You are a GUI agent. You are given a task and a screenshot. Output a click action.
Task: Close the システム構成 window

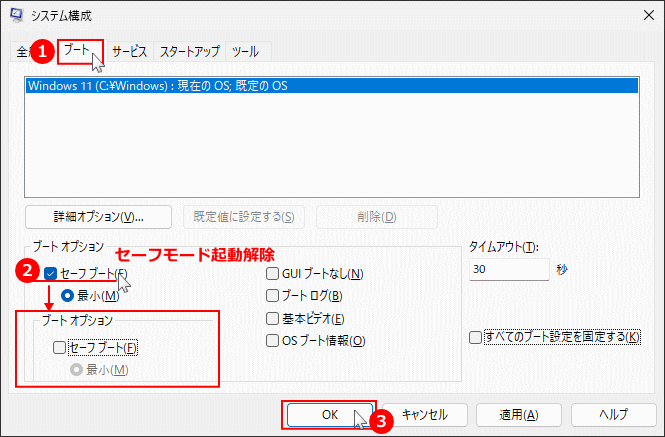648,15
